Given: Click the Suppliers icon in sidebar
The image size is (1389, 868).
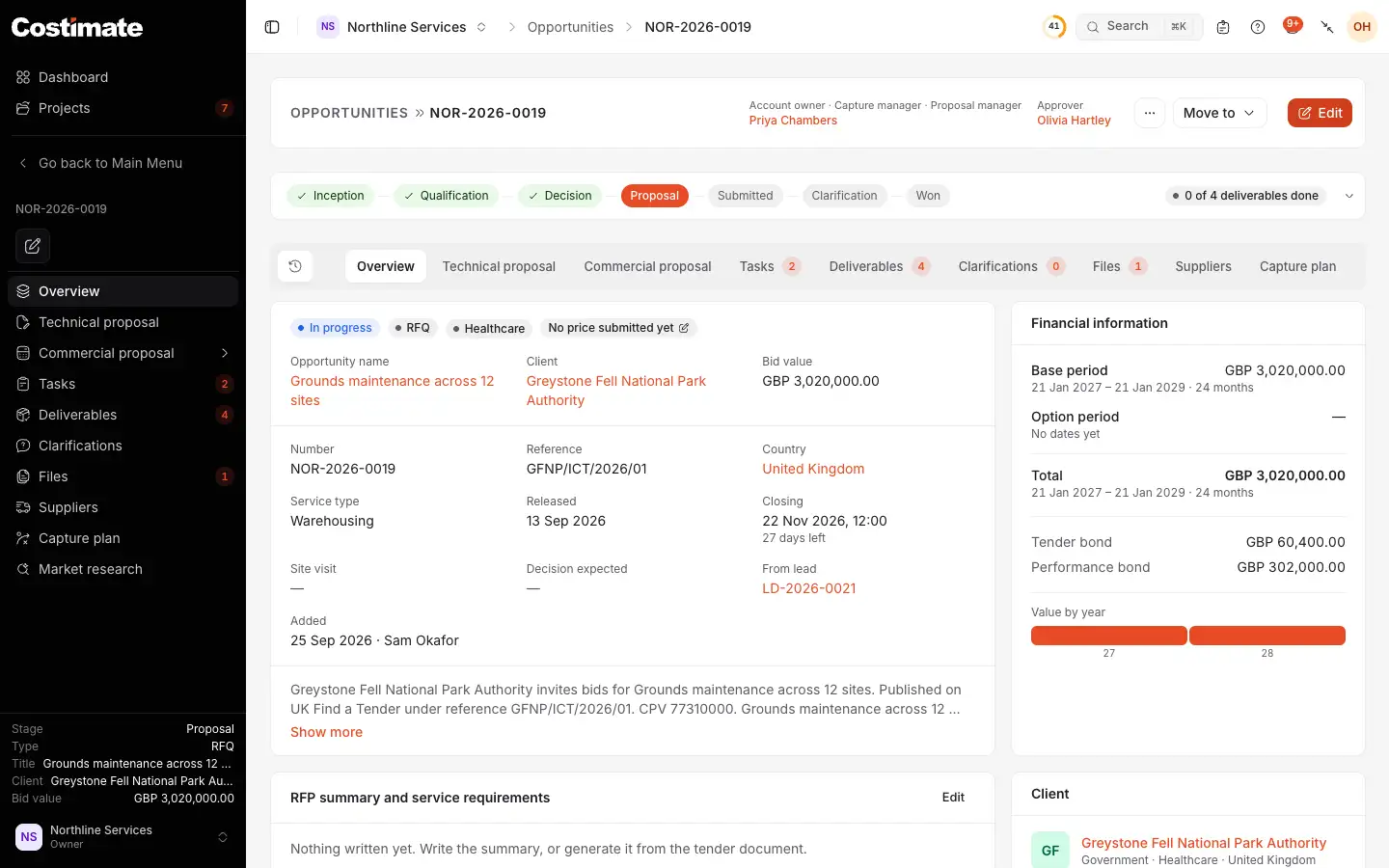Looking at the screenshot, I should [23, 507].
